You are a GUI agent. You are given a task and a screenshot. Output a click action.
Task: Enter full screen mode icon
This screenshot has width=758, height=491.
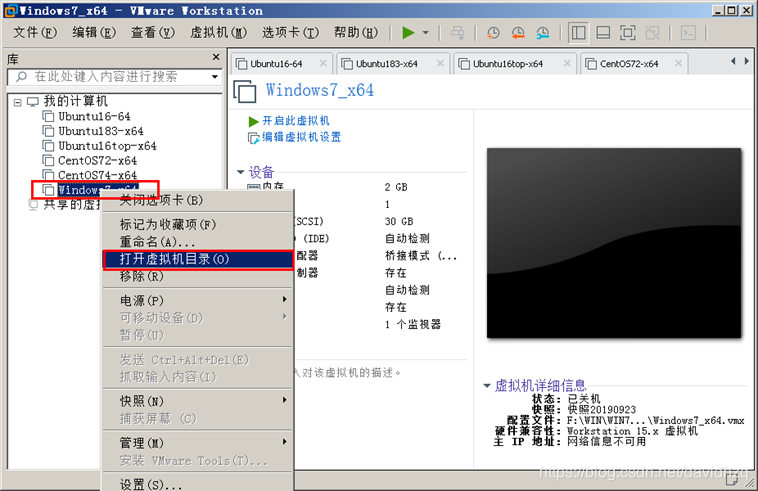(x=627, y=33)
